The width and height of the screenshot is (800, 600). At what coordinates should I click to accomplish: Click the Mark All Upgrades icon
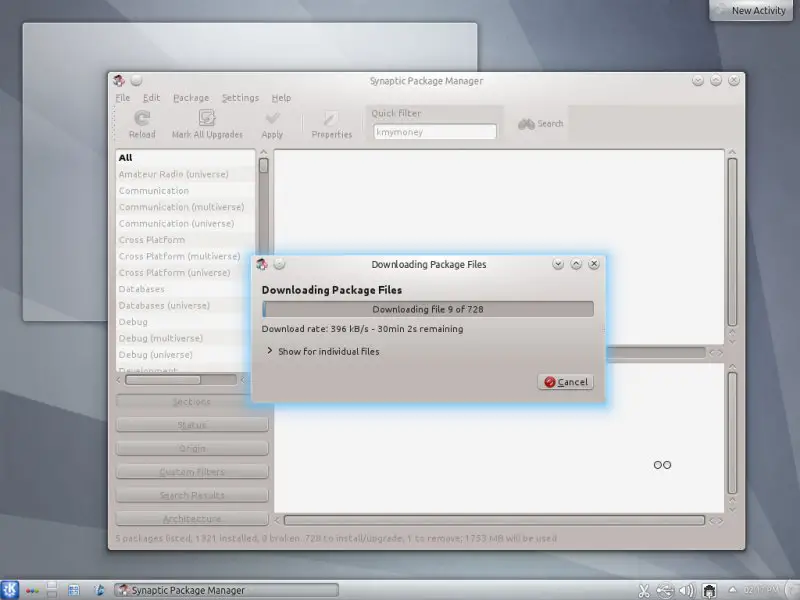(207, 118)
